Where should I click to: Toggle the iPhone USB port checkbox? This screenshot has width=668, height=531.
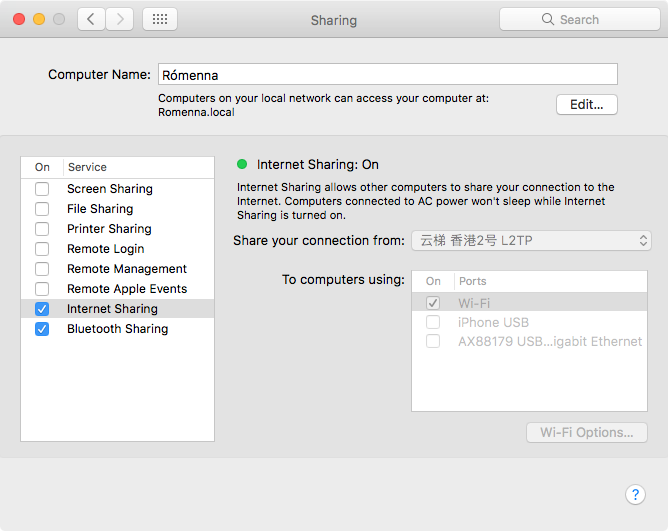click(x=433, y=322)
